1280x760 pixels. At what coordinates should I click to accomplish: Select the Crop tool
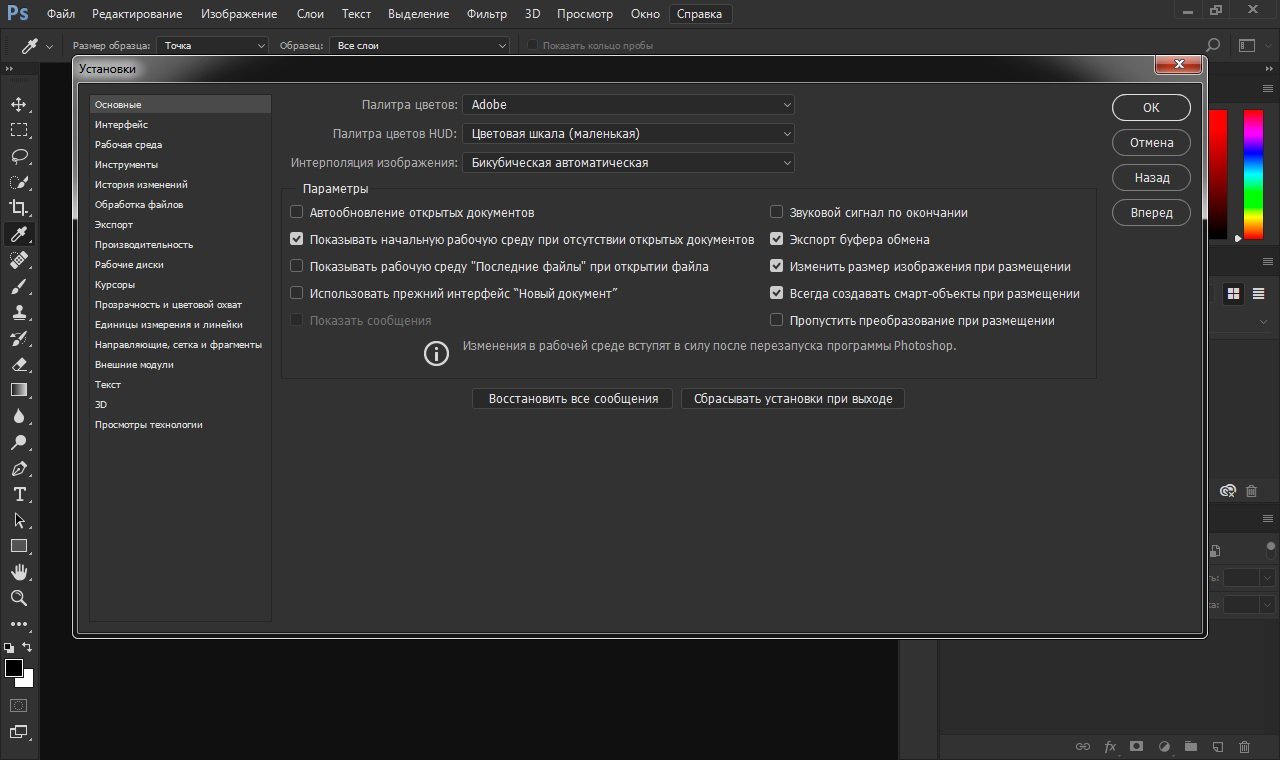click(x=18, y=208)
